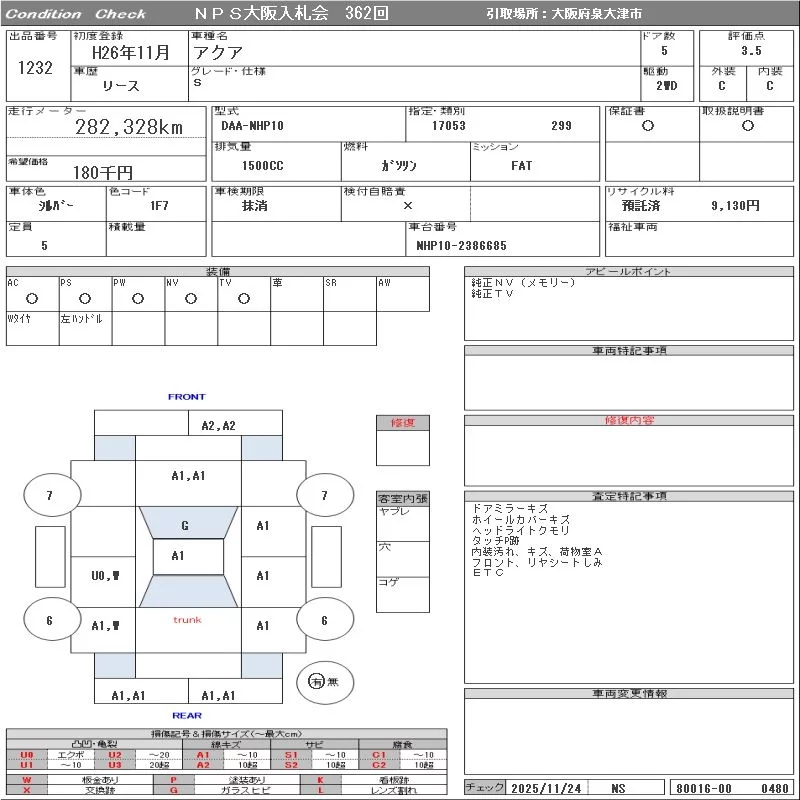
Task: Click the left-side rear tire oval marked 6
Action: 52,620
